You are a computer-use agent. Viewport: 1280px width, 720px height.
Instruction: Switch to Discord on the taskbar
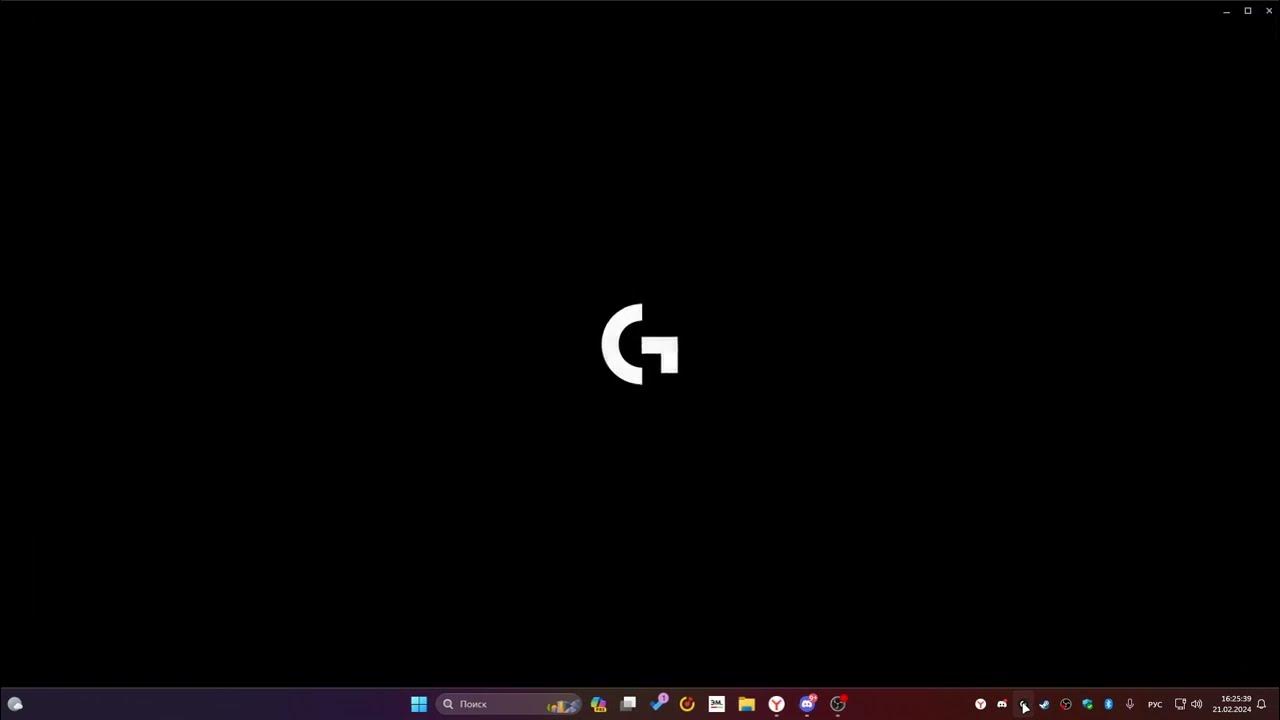click(x=807, y=704)
